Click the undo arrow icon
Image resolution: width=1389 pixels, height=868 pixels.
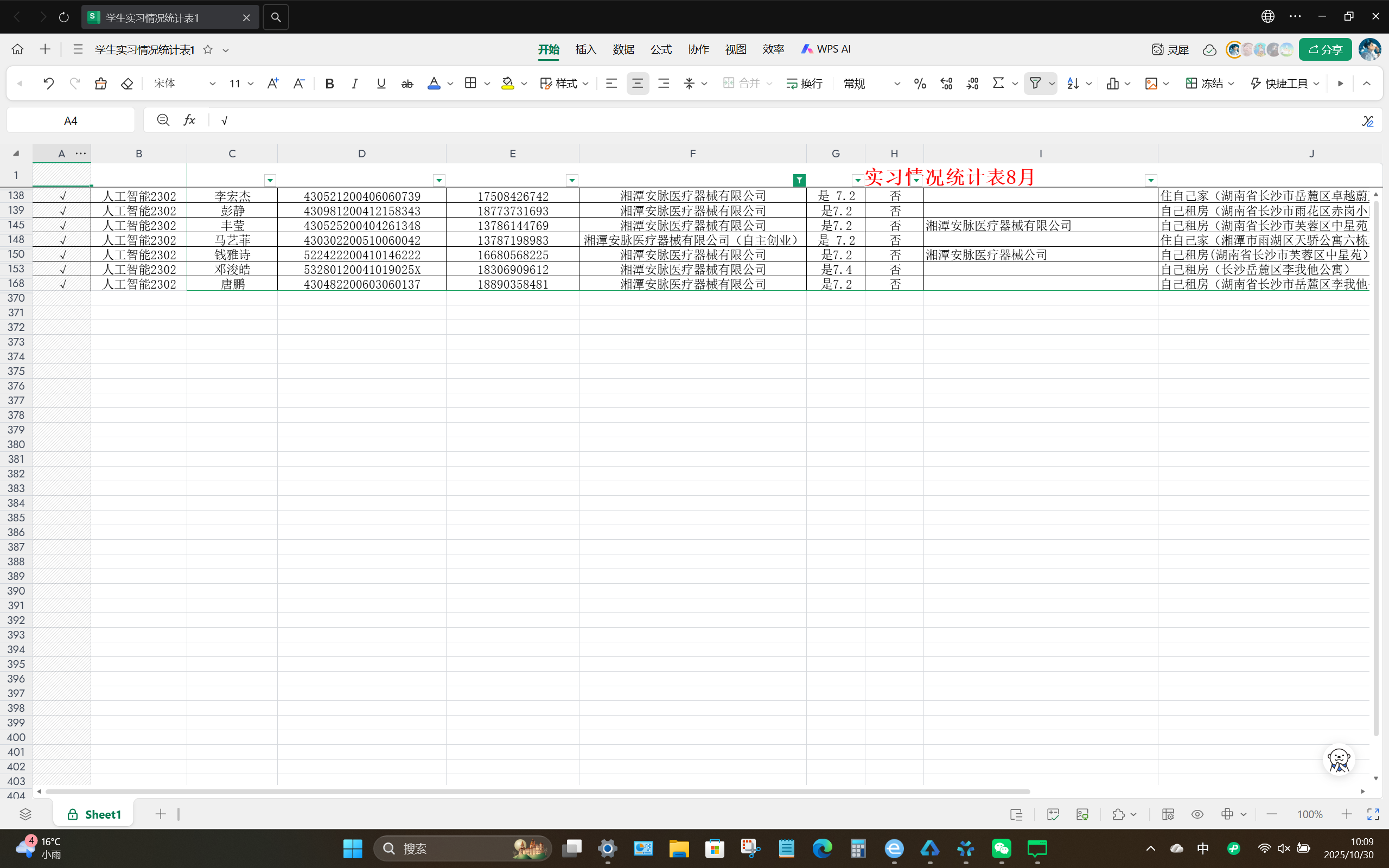coord(48,84)
